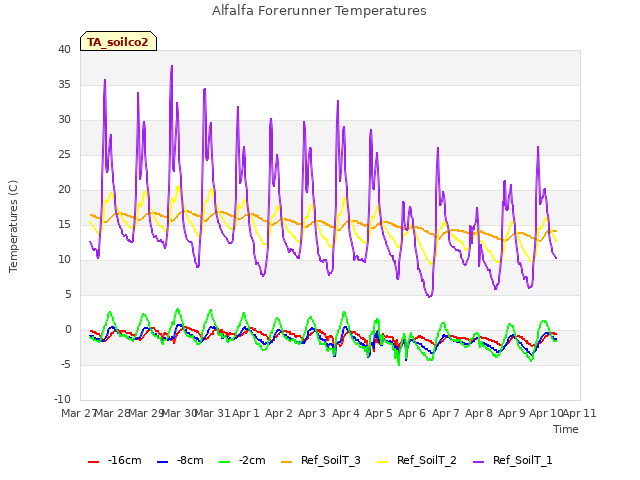
Task: Click the chart title Alfalfa Forerunner Temperatures
Action: [x=319, y=11]
